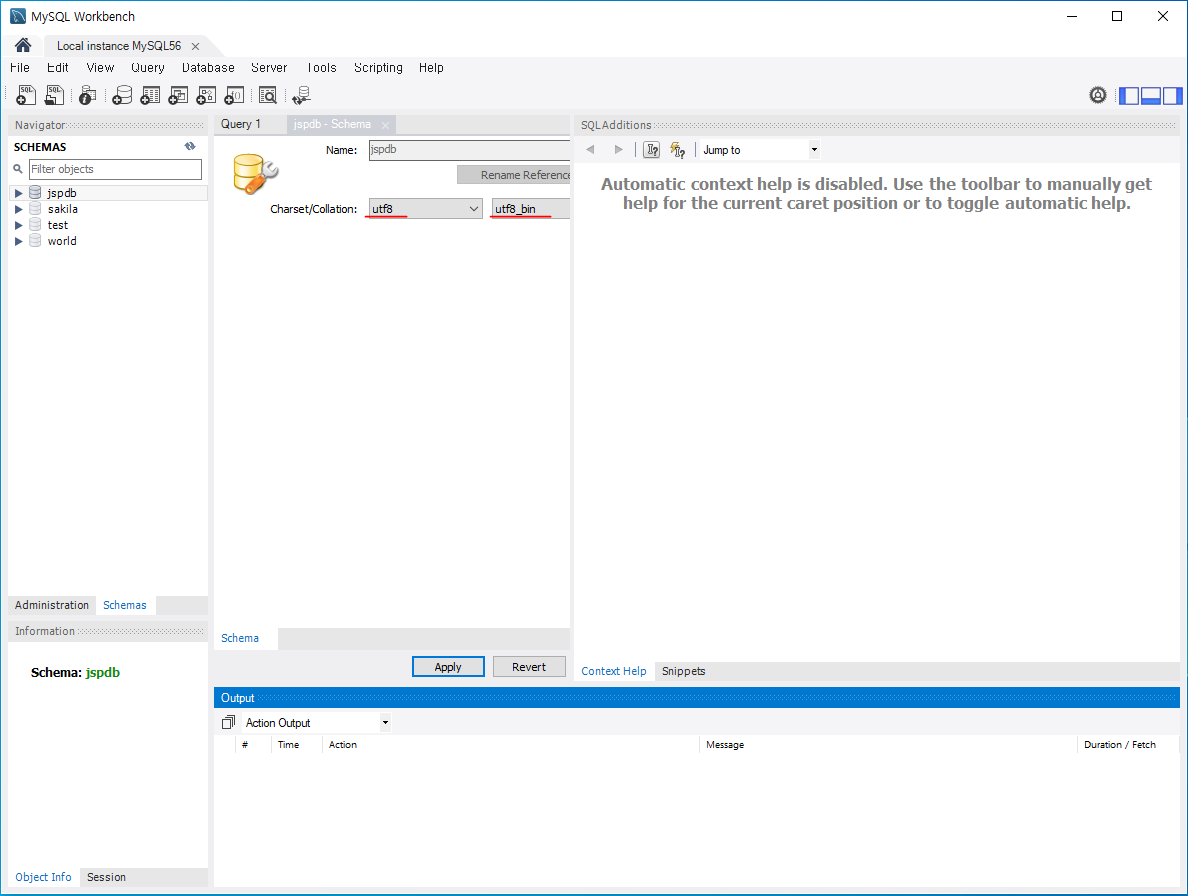The width and height of the screenshot is (1188, 896).
Task: Create a new table toolbar icon
Action: click(x=150, y=95)
